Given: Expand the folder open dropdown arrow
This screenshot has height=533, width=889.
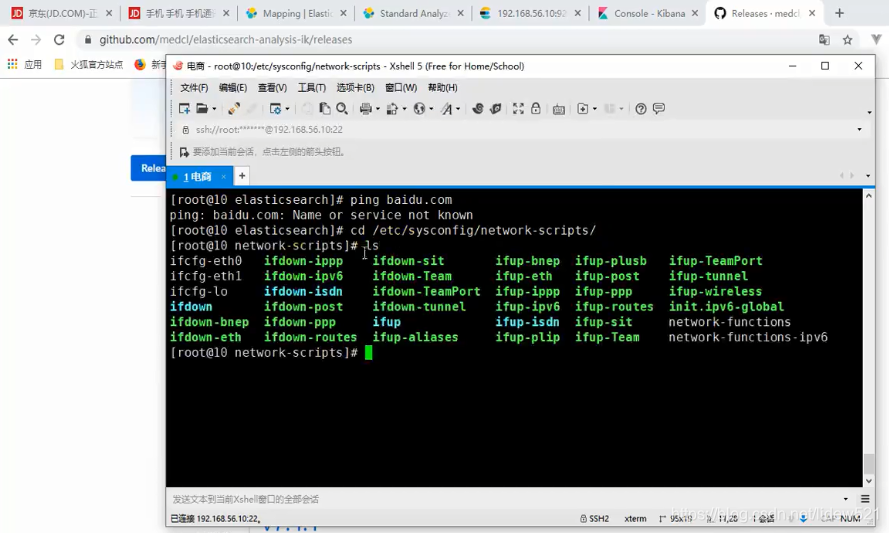Looking at the screenshot, I should pyautogui.click(x=214, y=109).
